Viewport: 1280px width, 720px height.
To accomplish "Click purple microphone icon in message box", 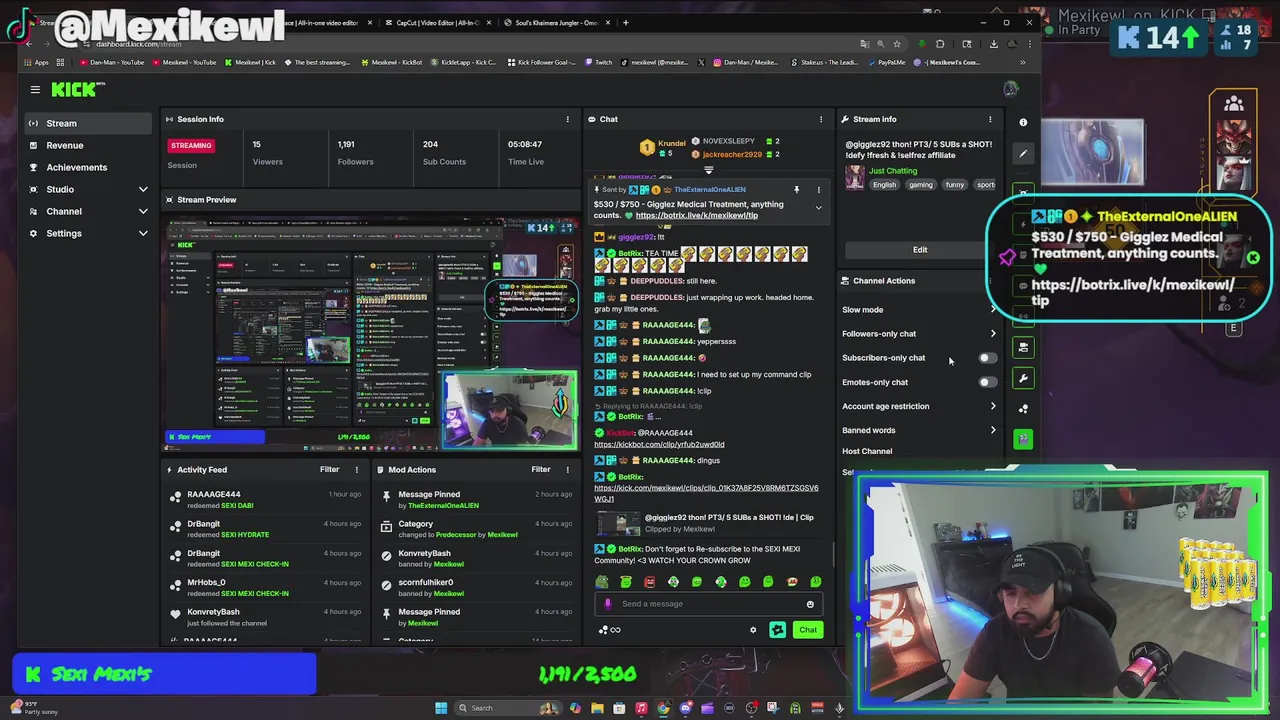I will pos(608,604).
